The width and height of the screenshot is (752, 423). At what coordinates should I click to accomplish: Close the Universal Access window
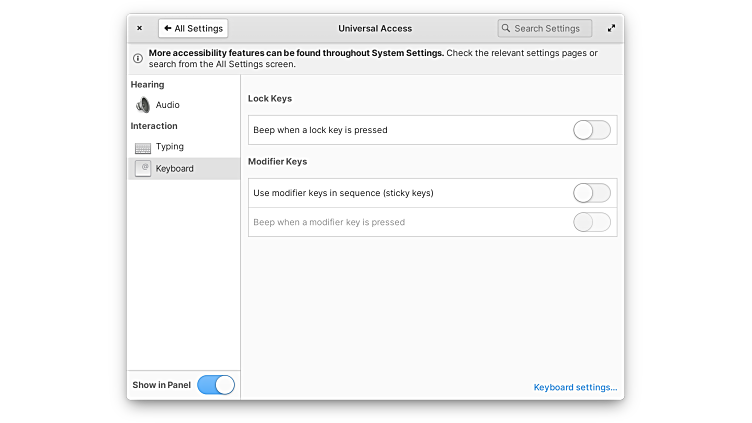click(x=139, y=29)
